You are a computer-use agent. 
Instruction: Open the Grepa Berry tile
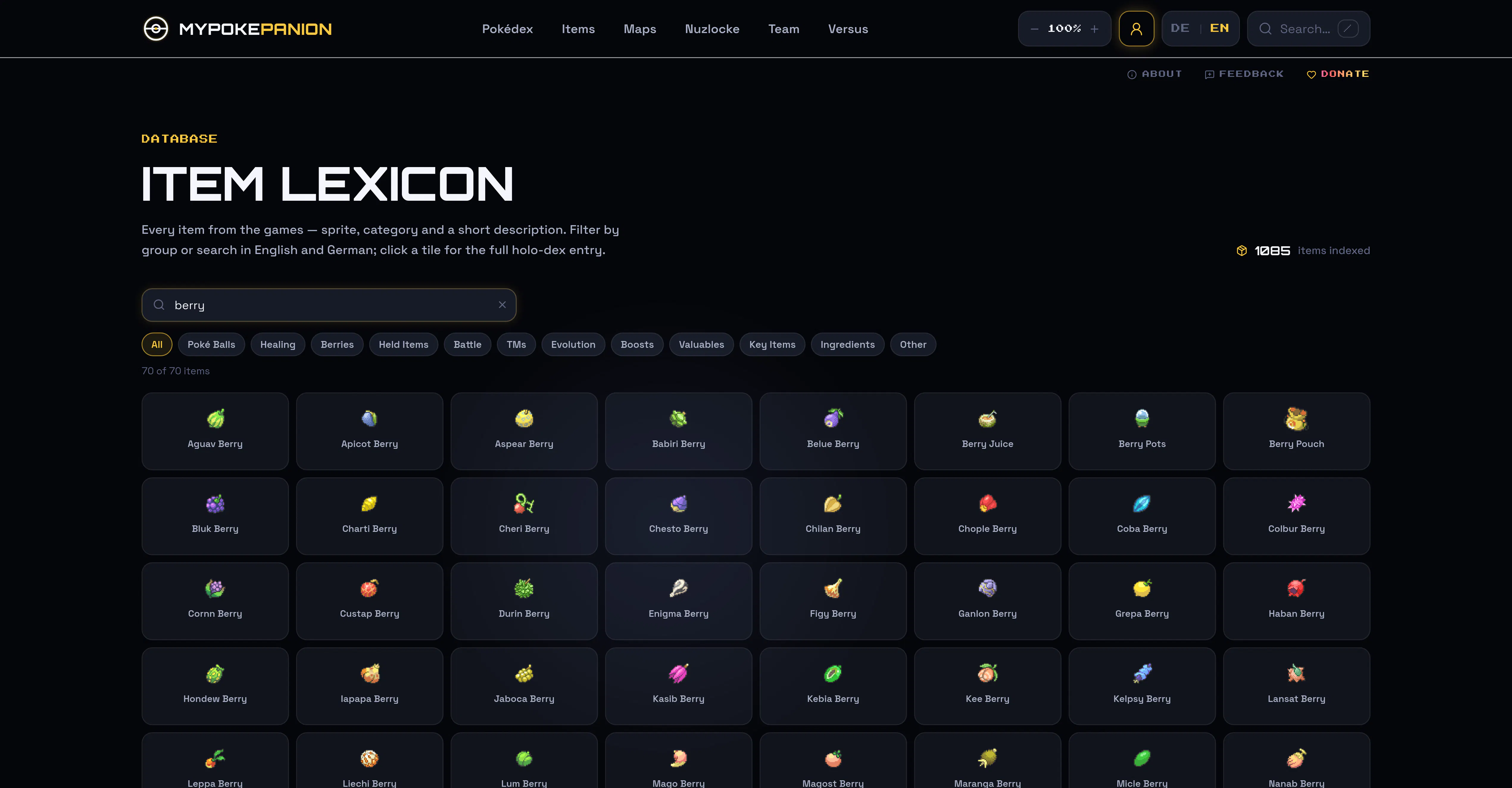(x=1142, y=601)
